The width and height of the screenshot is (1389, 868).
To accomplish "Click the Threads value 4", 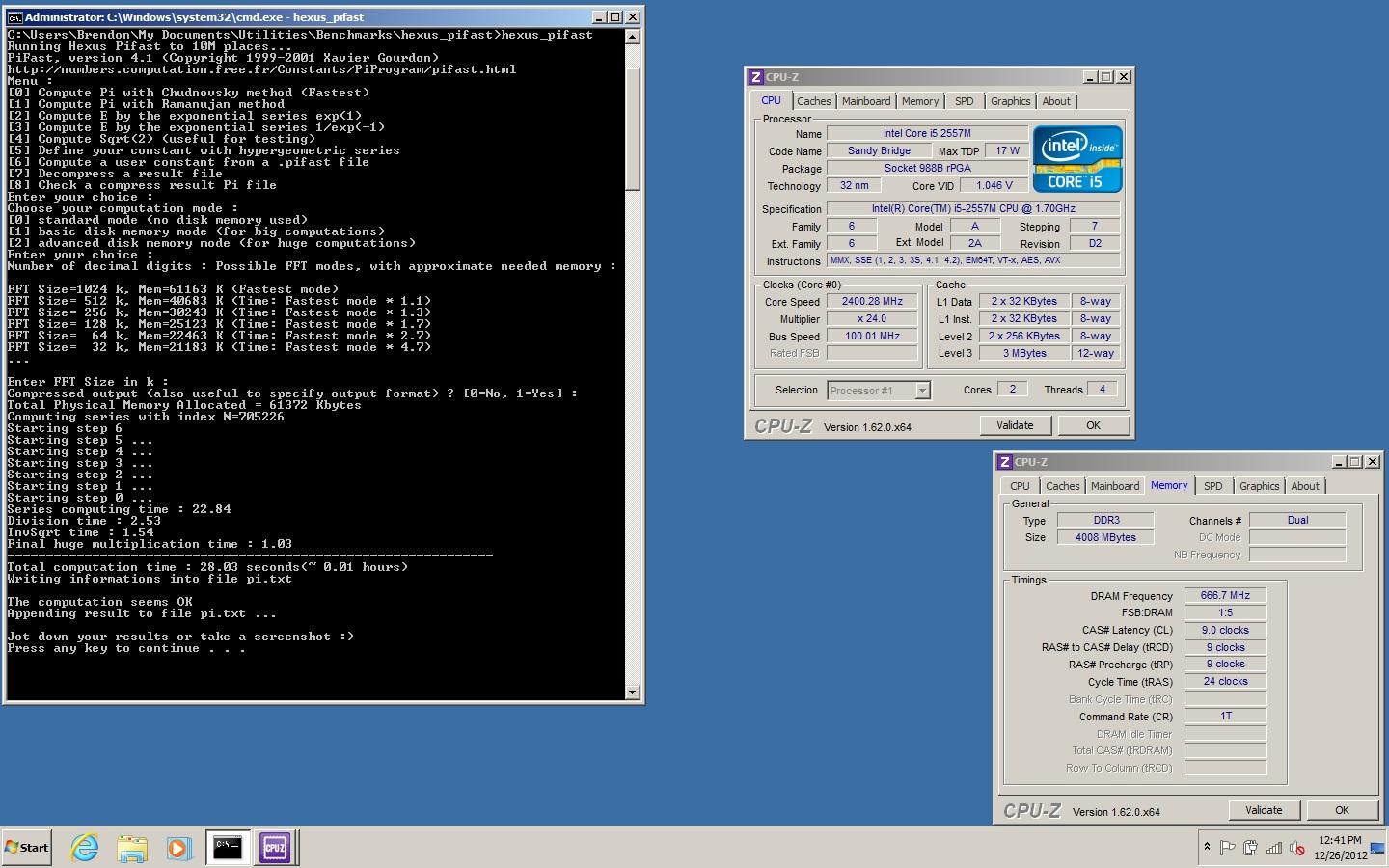I will tap(1103, 389).
